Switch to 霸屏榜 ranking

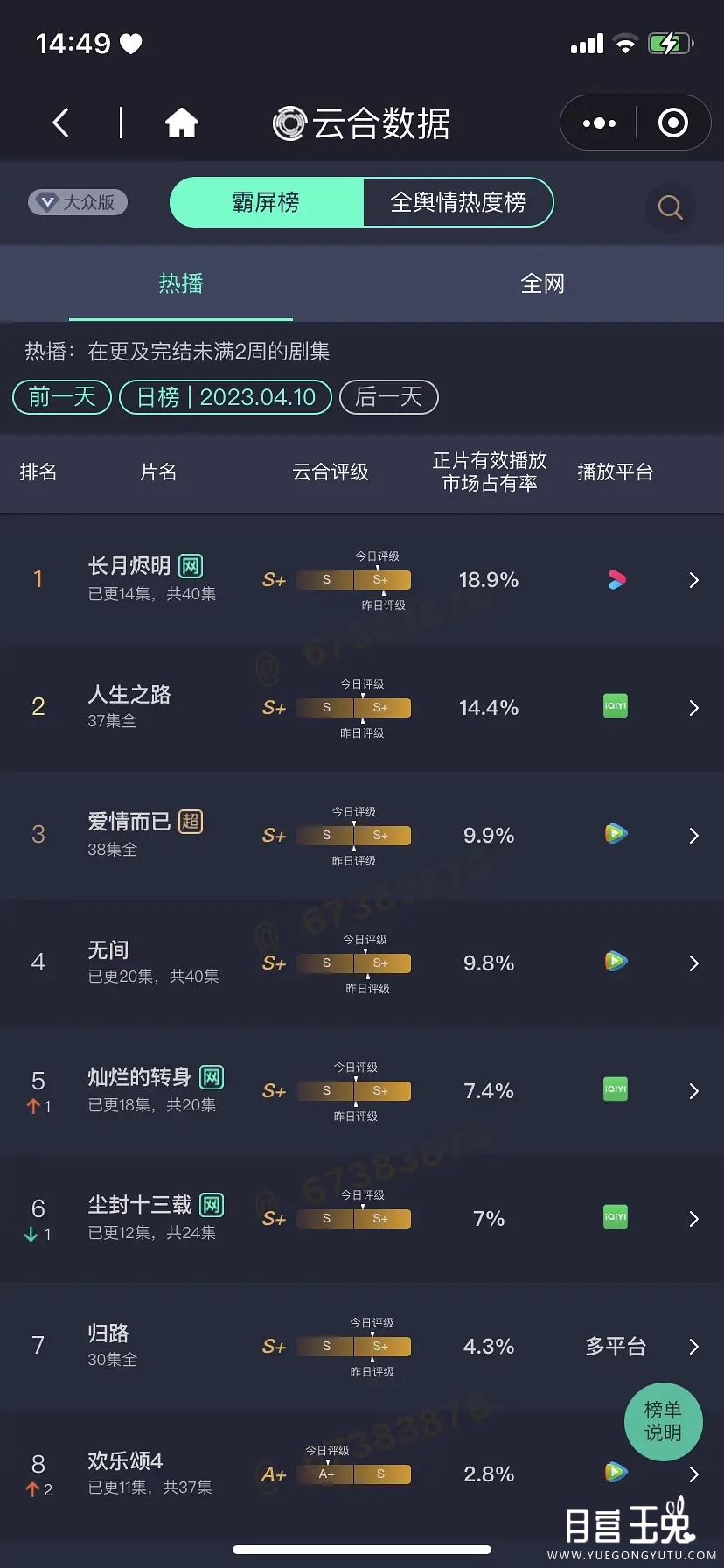(x=266, y=202)
